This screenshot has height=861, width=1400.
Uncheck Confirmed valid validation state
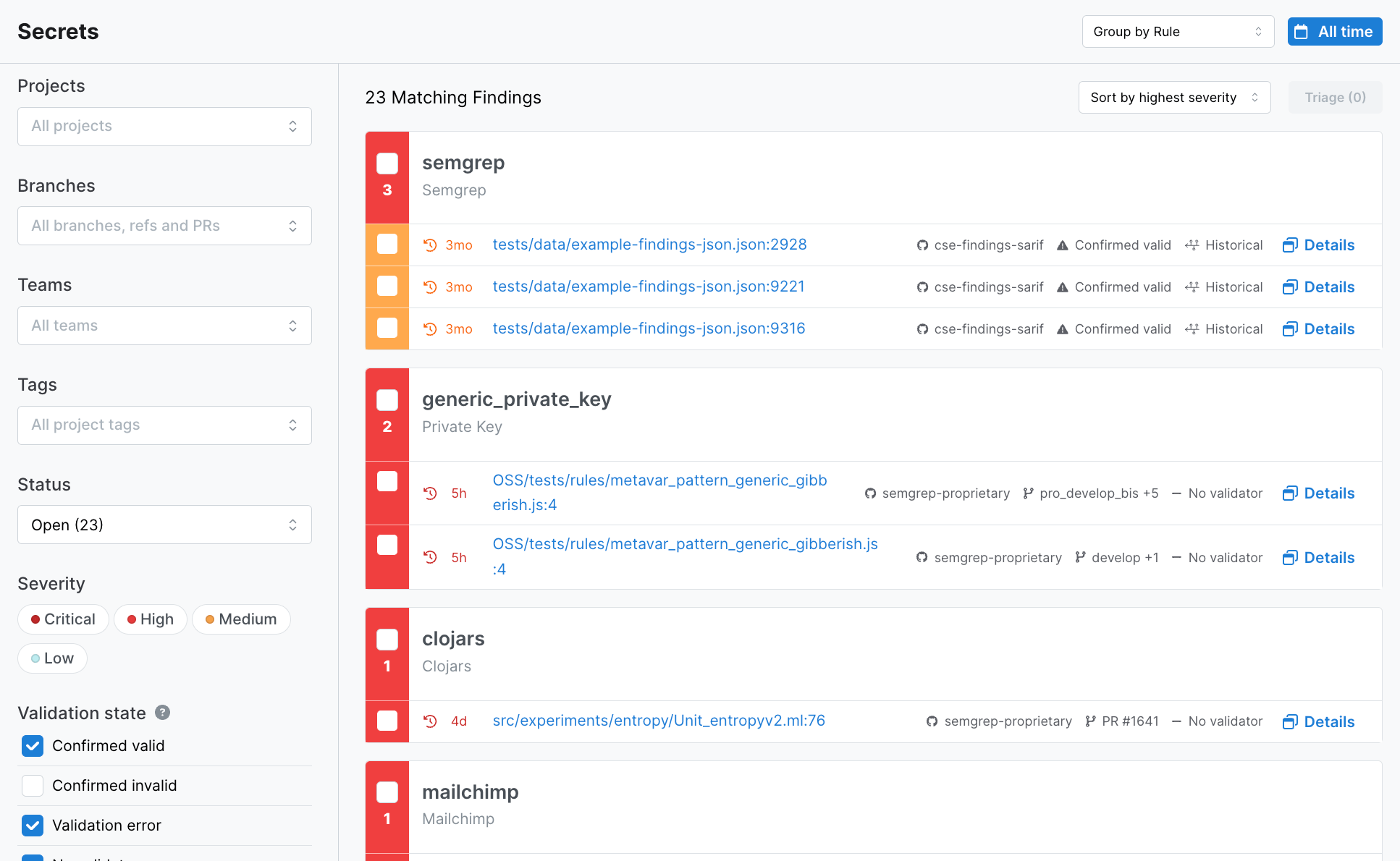[x=33, y=746]
